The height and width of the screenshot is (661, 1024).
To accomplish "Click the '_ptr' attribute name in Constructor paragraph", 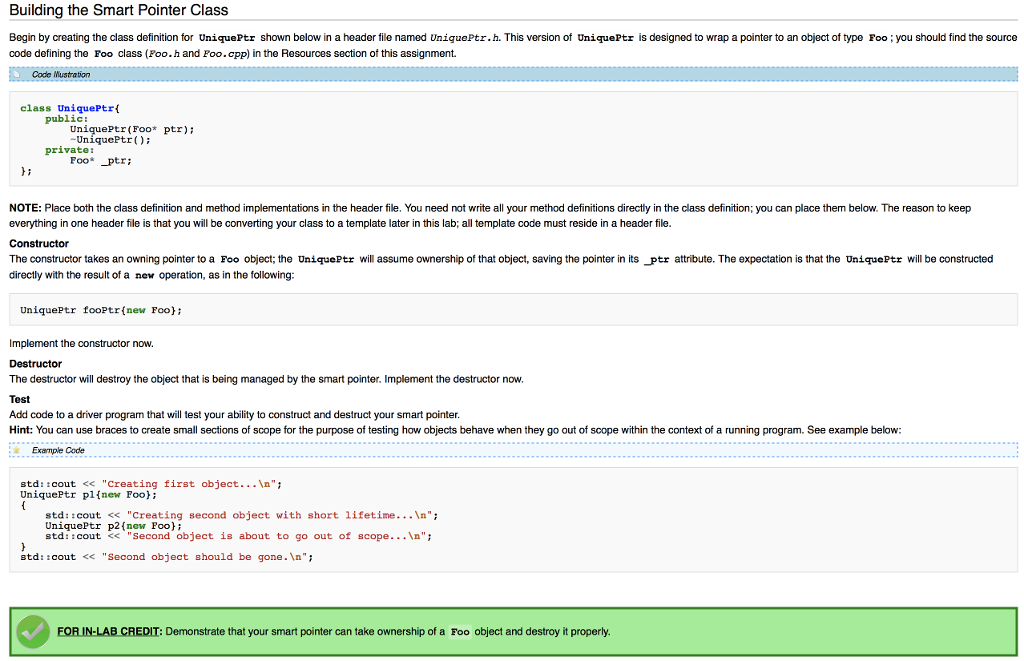I will 656,259.
